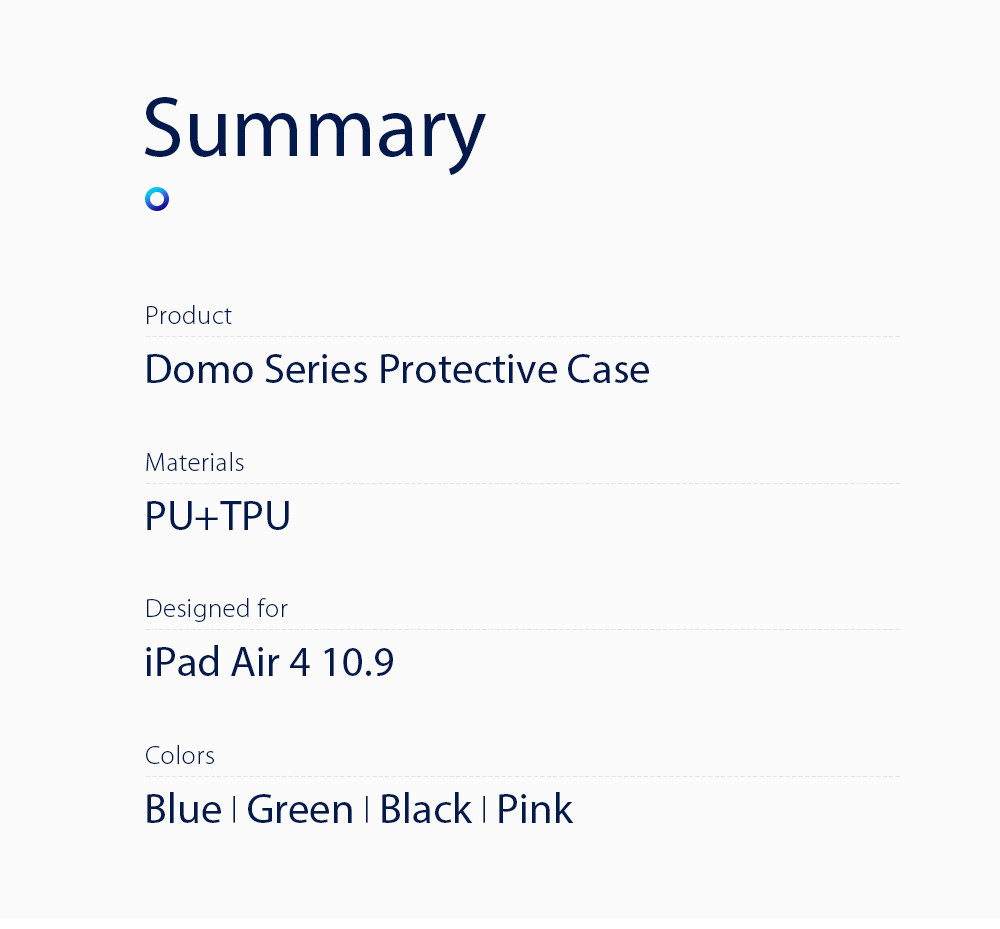Image resolution: width=1000 pixels, height=929 pixels.
Task: Choose the Pink color option
Action: click(535, 810)
